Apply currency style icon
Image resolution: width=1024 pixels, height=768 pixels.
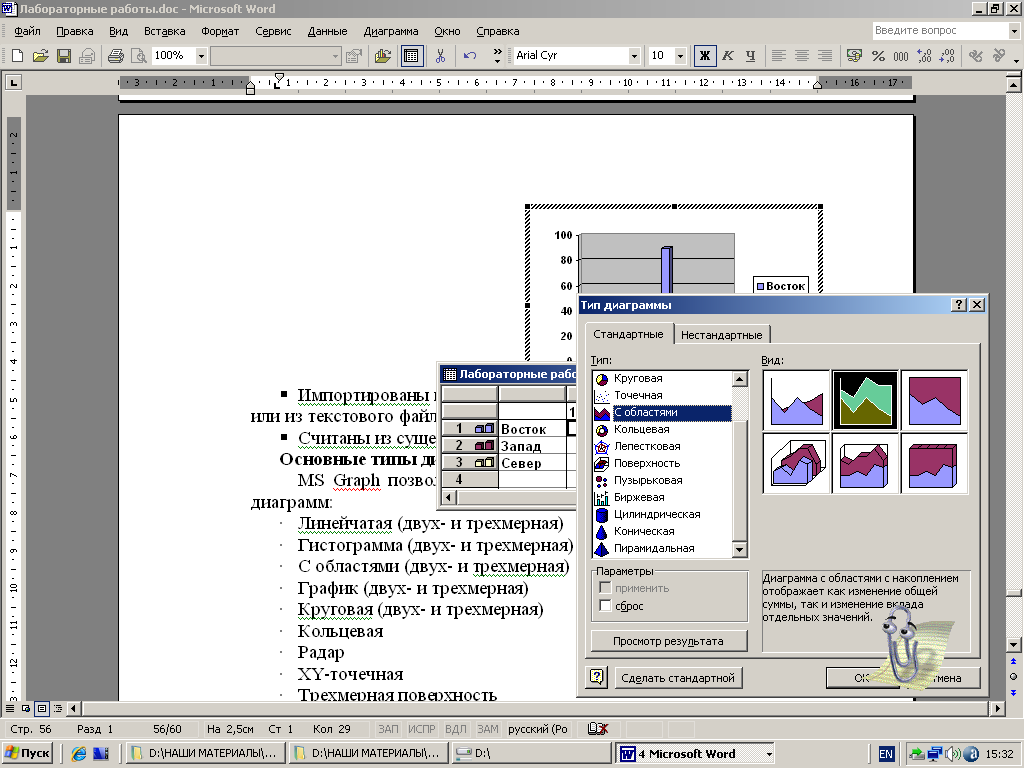854,56
